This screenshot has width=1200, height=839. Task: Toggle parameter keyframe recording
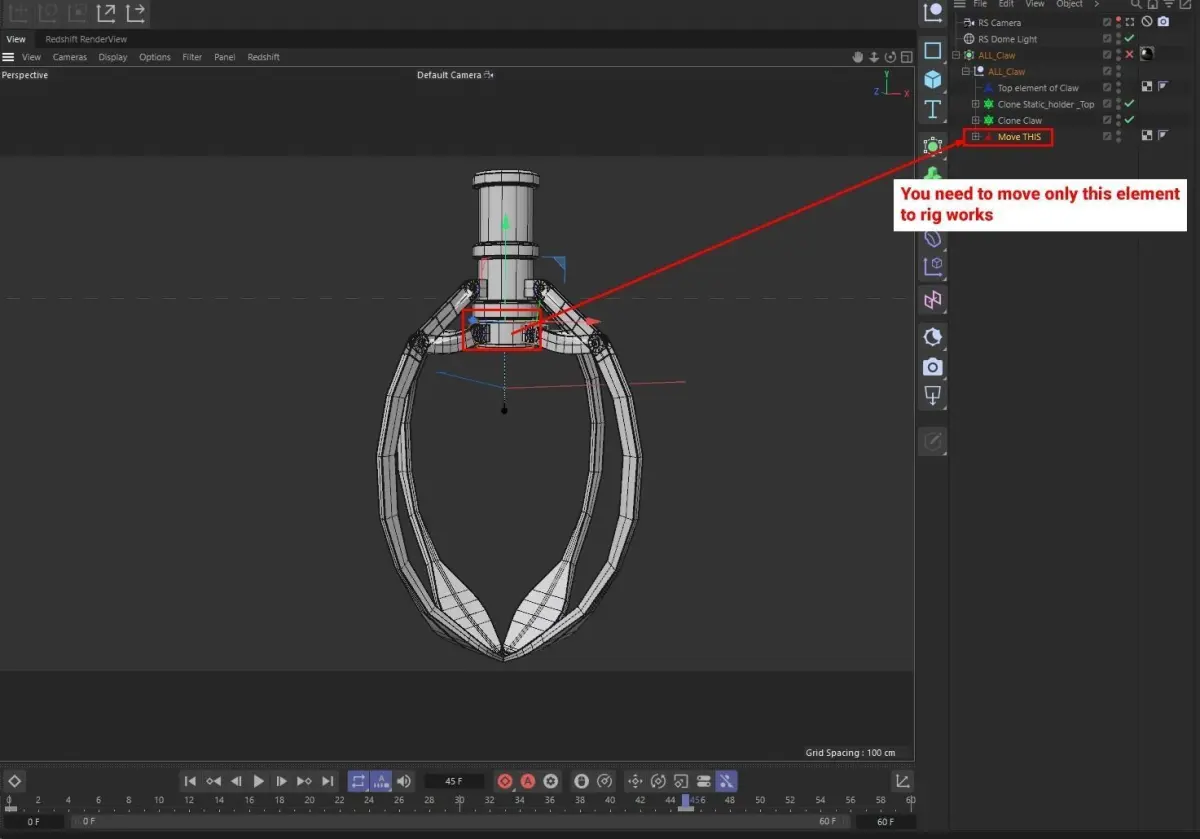click(703, 781)
